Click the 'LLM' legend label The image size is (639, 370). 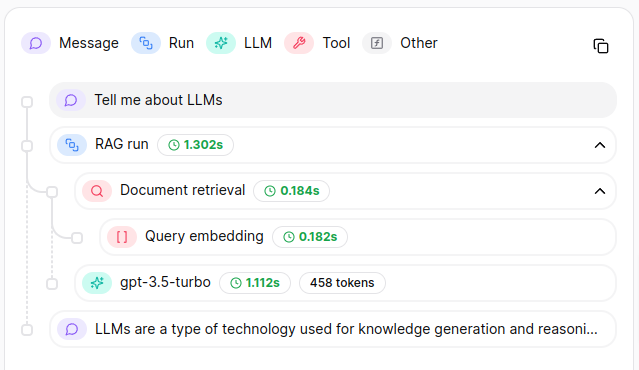click(x=258, y=43)
